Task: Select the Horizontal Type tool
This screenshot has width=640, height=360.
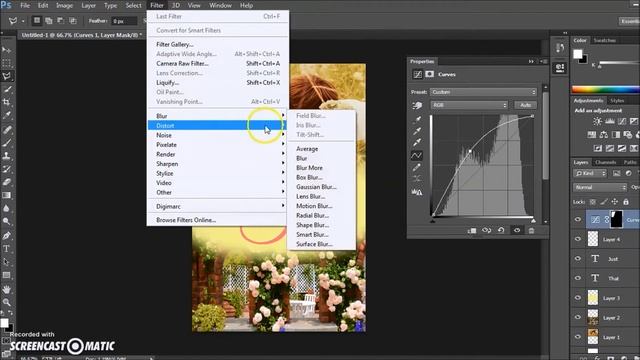Action: (7, 249)
